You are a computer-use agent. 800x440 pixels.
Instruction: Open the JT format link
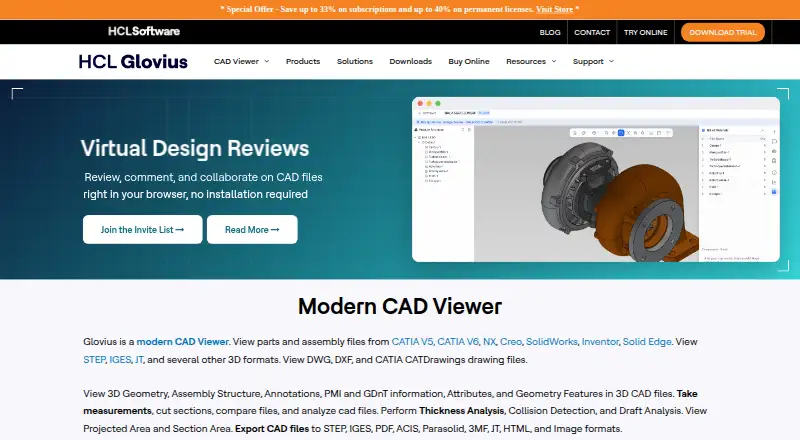tap(139, 359)
